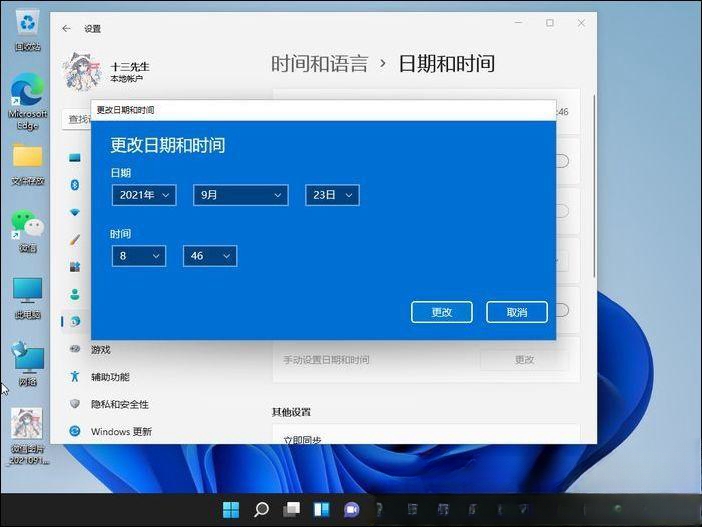Image resolution: width=702 pixels, height=527 pixels.
Task: Close the Settings window
Action: (581, 23)
